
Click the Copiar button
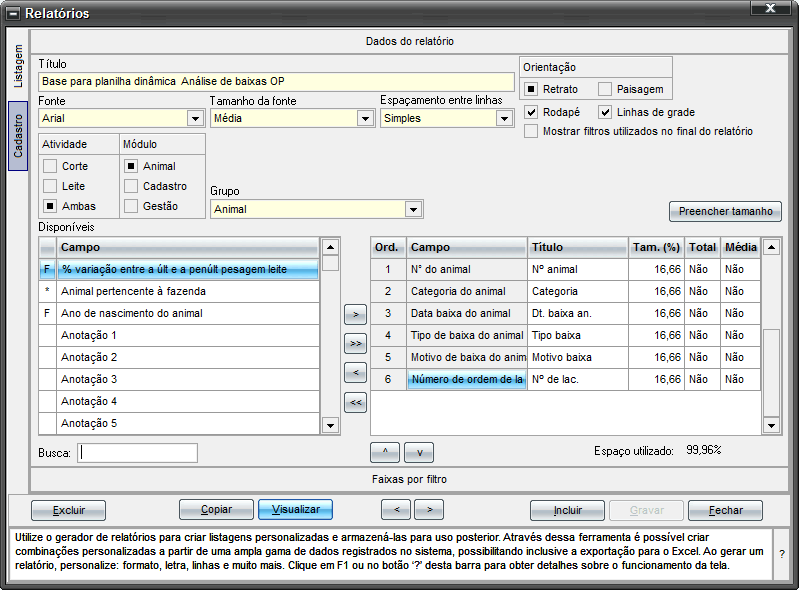[x=216, y=509]
